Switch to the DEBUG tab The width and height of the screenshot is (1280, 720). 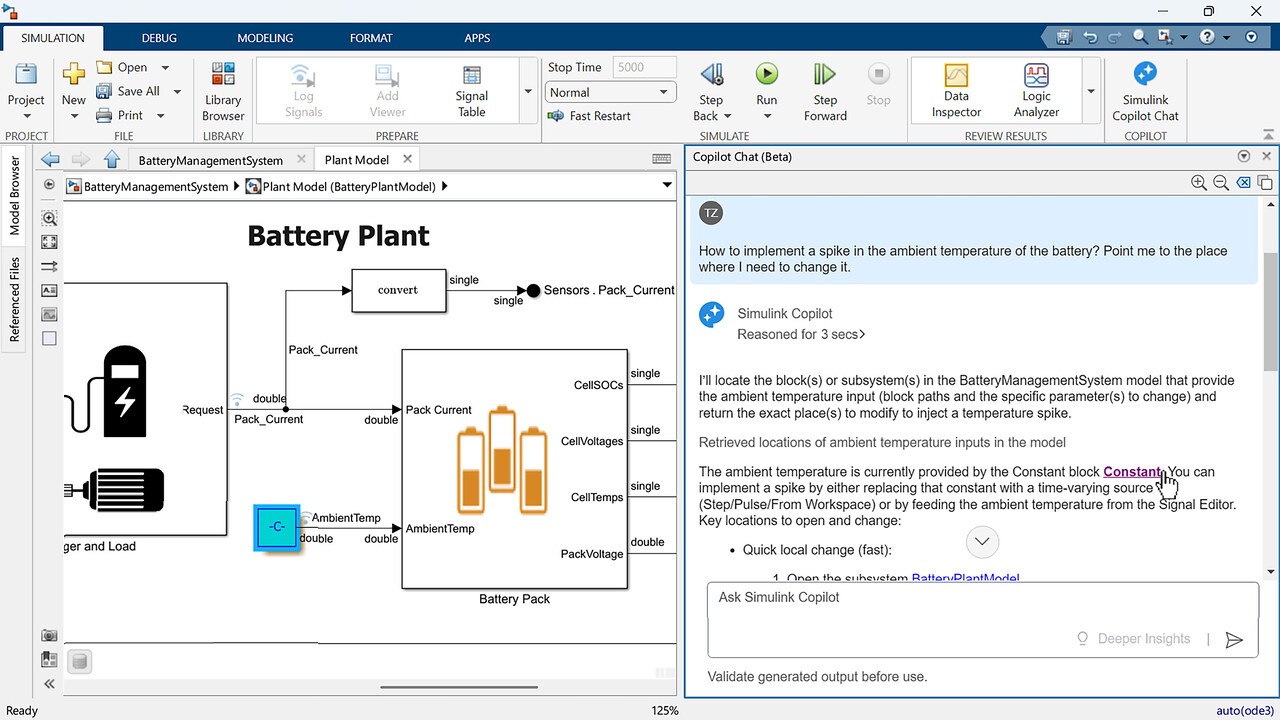tap(159, 38)
